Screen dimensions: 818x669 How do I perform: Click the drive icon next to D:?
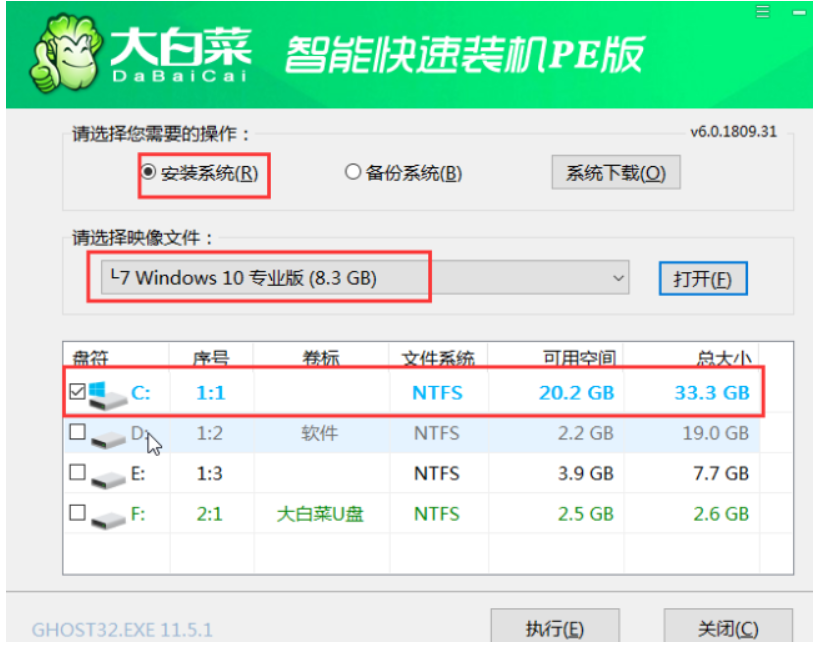point(108,439)
